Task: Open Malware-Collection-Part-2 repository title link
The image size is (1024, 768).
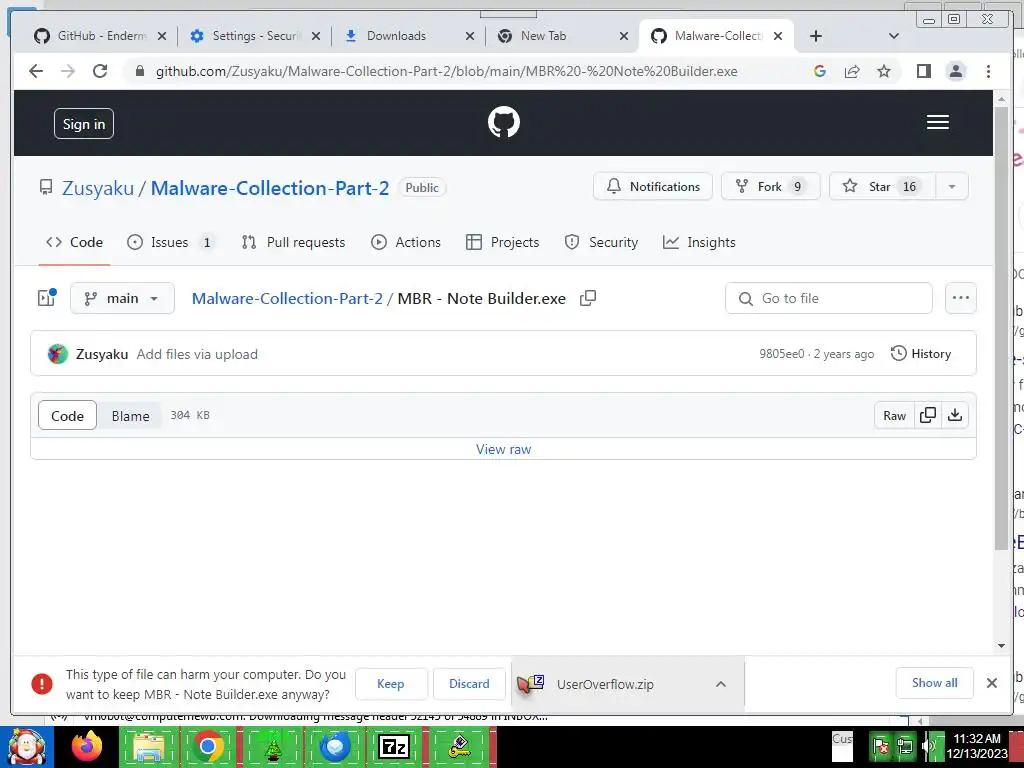Action: pos(270,188)
